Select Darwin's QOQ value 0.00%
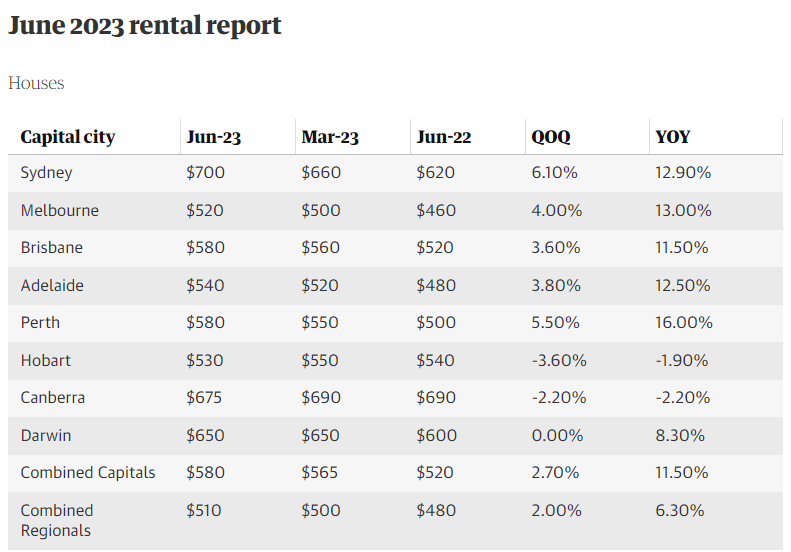This screenshot has height=552, width=791. (x=557, y=435)
